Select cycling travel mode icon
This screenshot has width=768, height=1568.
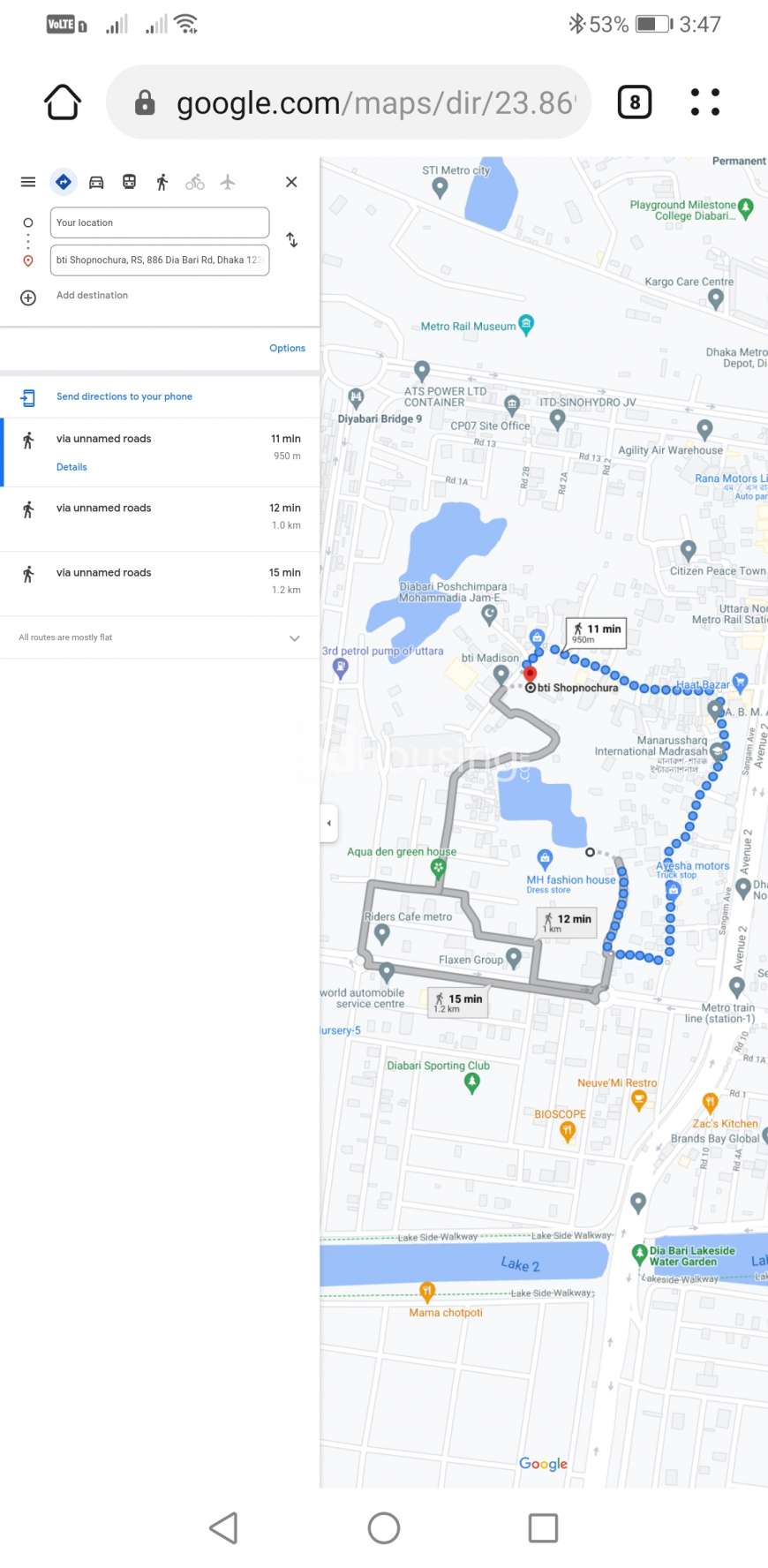point(195,182)
